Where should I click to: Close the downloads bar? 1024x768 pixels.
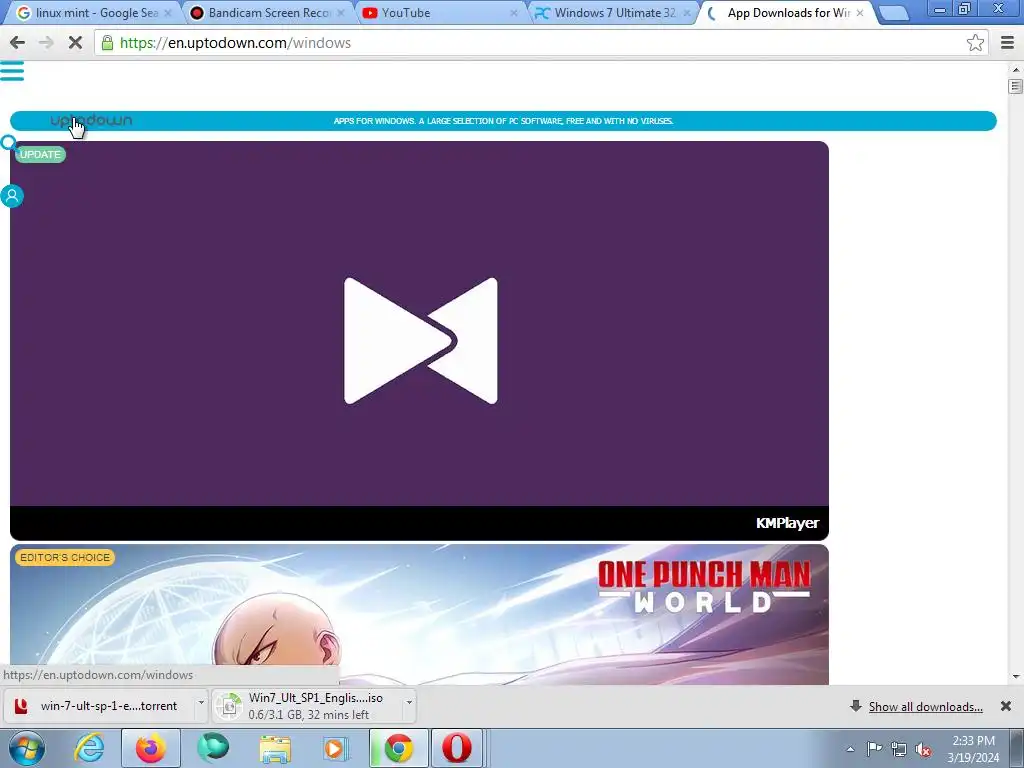click(x=1006, y=706)
